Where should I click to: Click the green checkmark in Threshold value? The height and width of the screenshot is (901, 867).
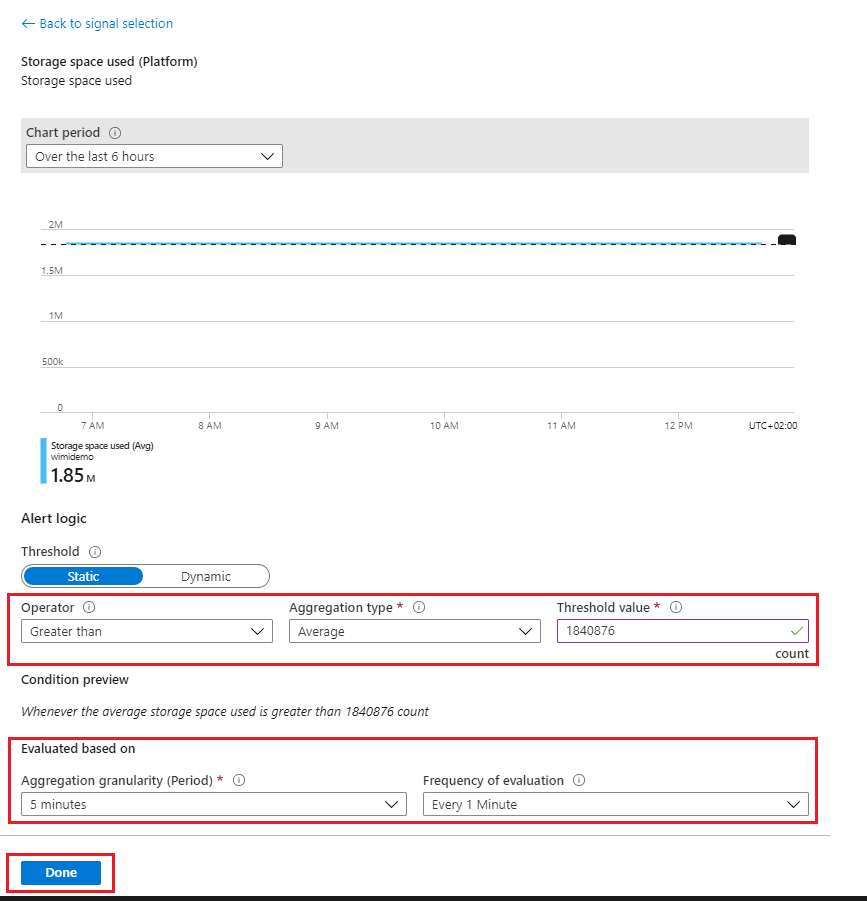796,631
